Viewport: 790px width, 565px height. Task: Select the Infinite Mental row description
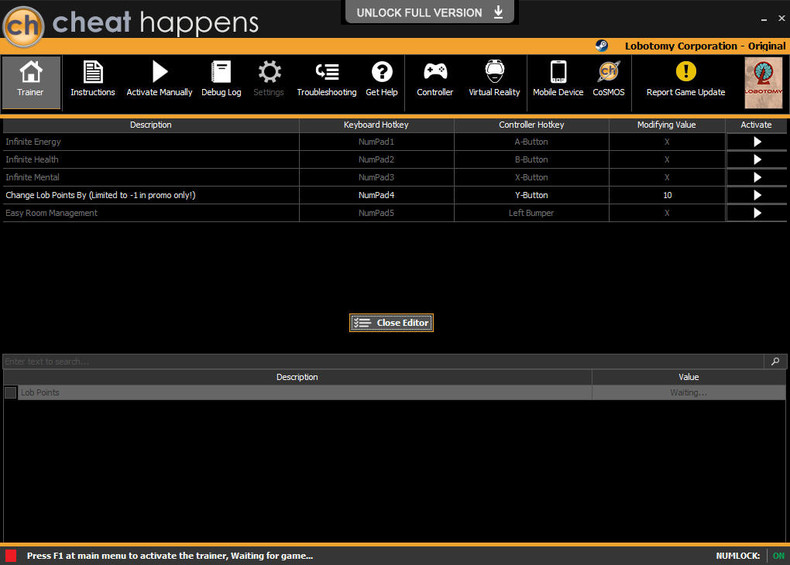click(151, 177)
